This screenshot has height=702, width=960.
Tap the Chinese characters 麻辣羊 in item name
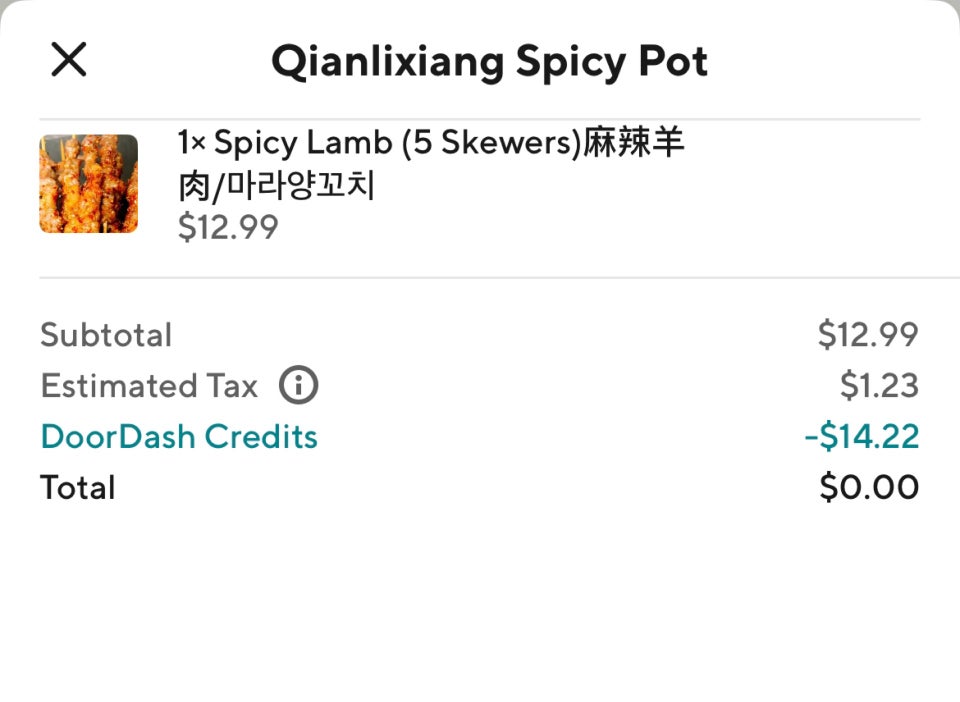(x=633, y=142)
